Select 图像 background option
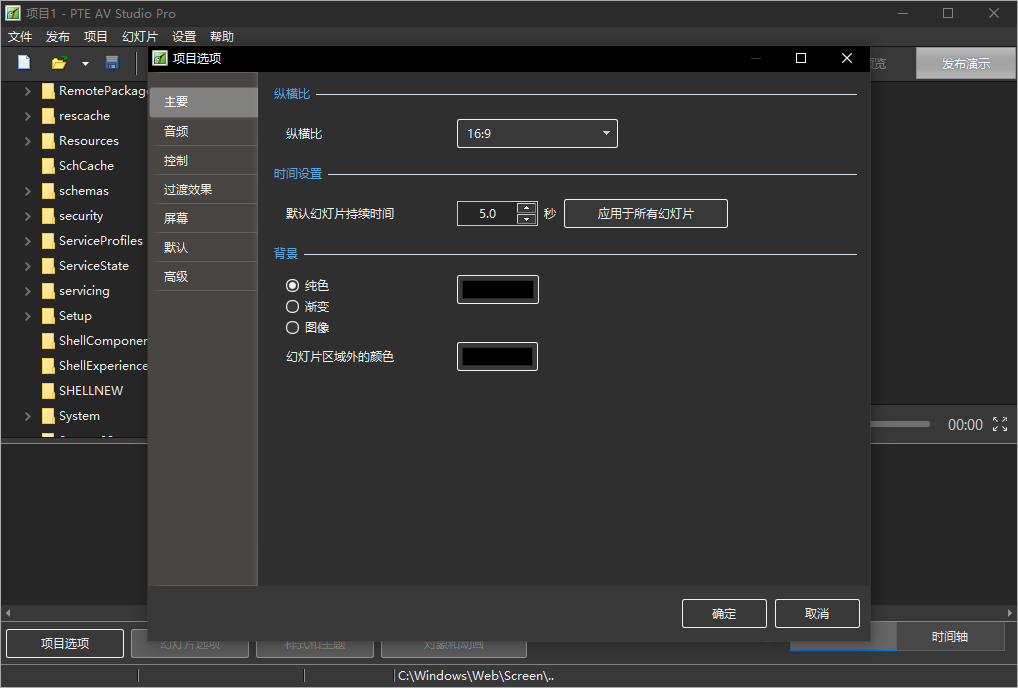The width and height of the screenshot is (1018, 688). click(291, 327)
